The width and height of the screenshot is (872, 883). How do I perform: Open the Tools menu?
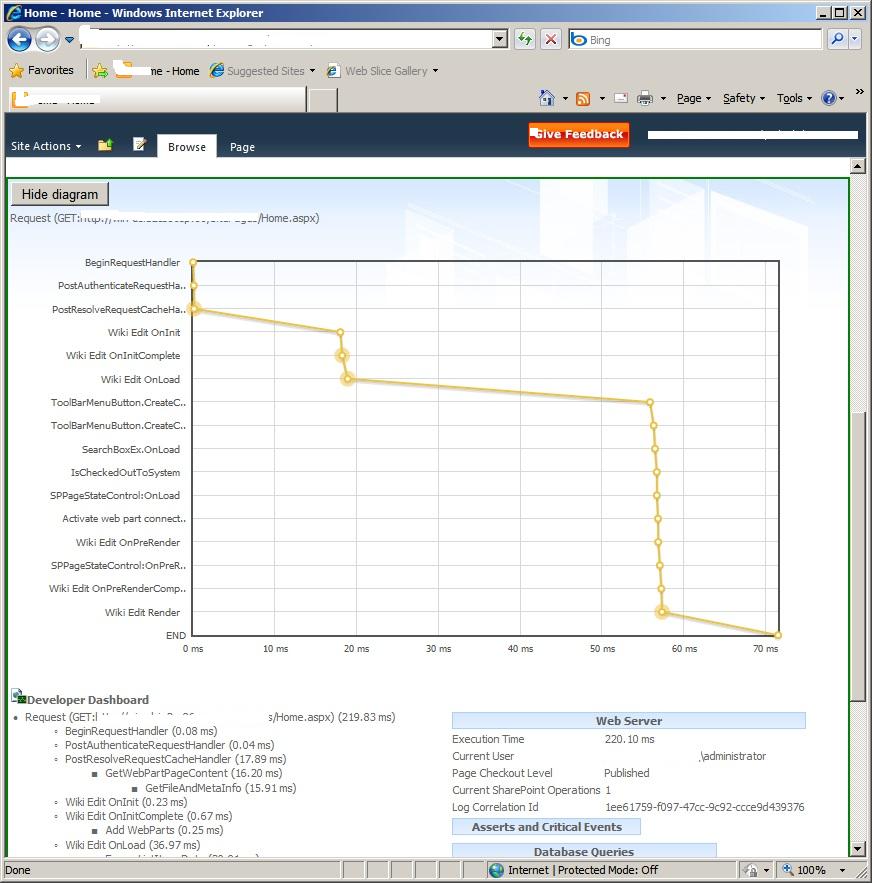[794, 99]
